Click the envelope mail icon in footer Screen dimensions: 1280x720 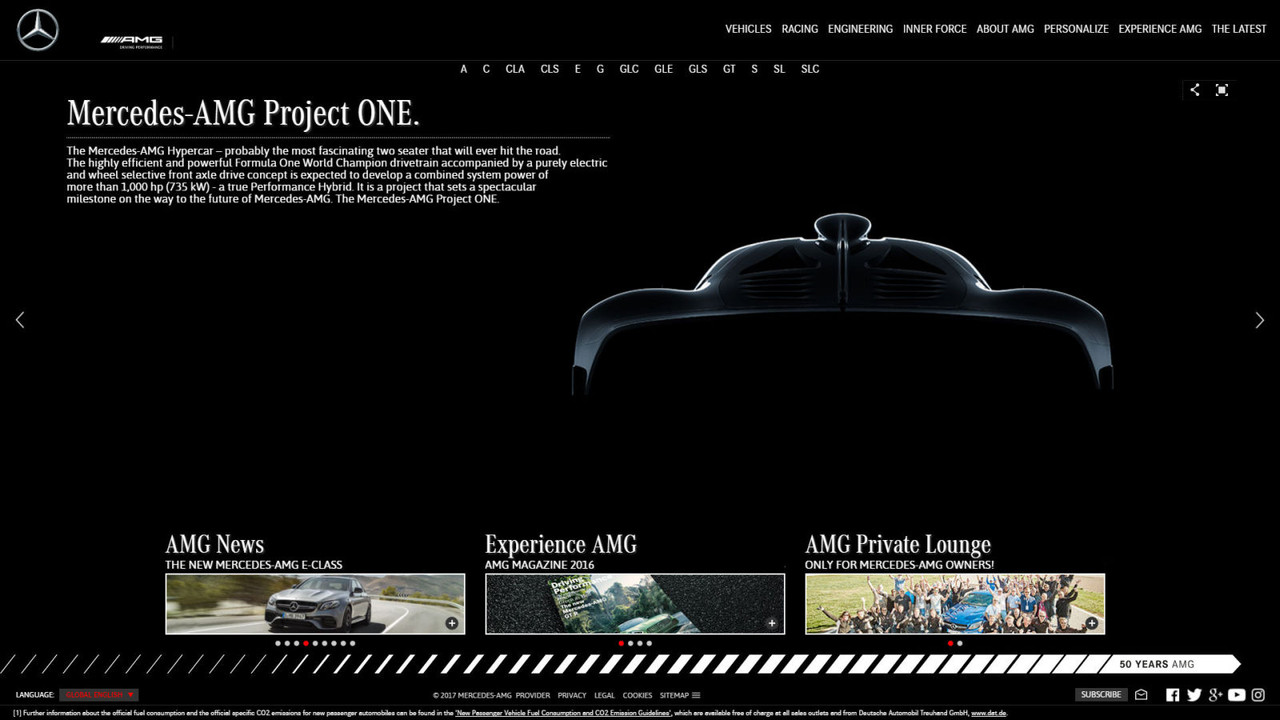tap(1141, 695)
